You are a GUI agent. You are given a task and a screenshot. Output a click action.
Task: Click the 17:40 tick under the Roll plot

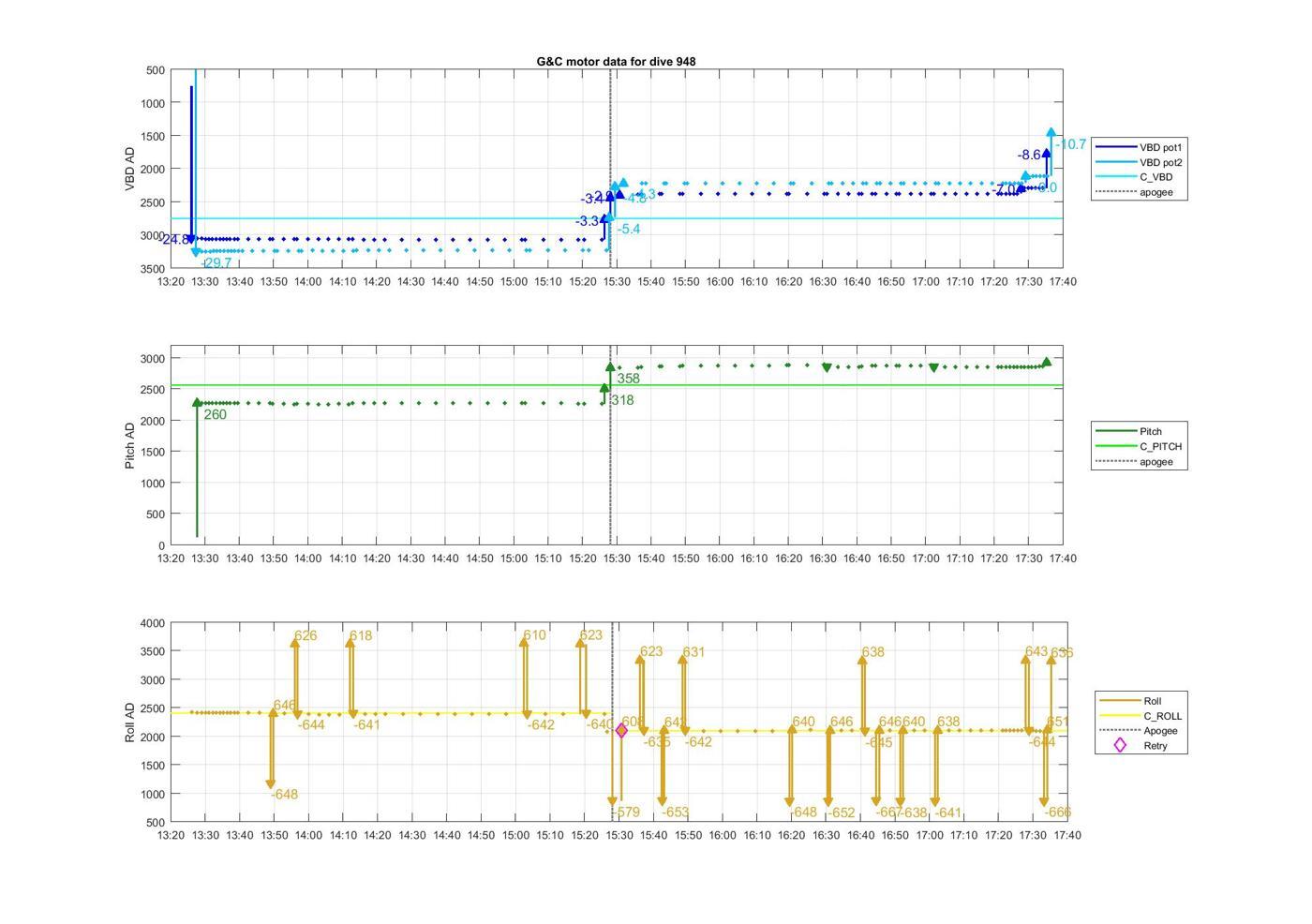click(1067, 835)
